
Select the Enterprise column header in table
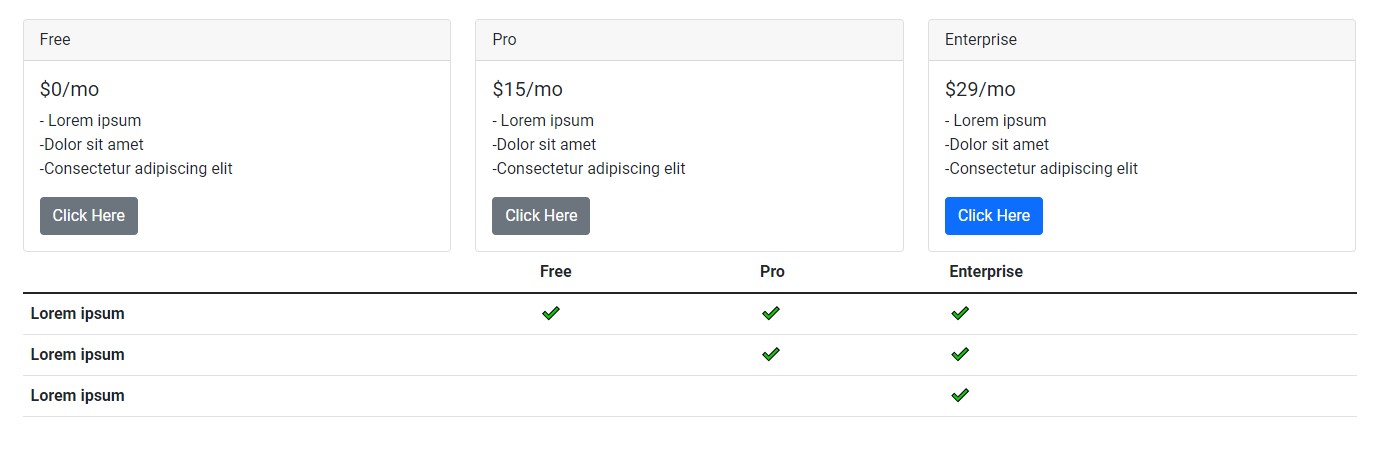click(x=986, y=271)
